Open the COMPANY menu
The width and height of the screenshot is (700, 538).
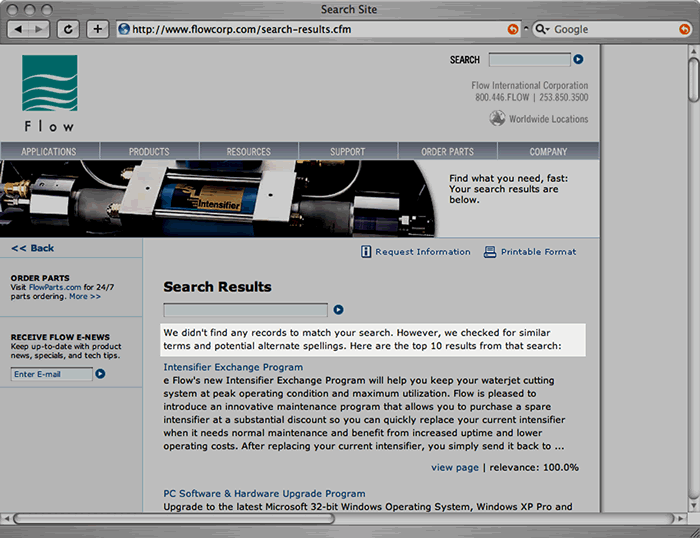(548, 152)
